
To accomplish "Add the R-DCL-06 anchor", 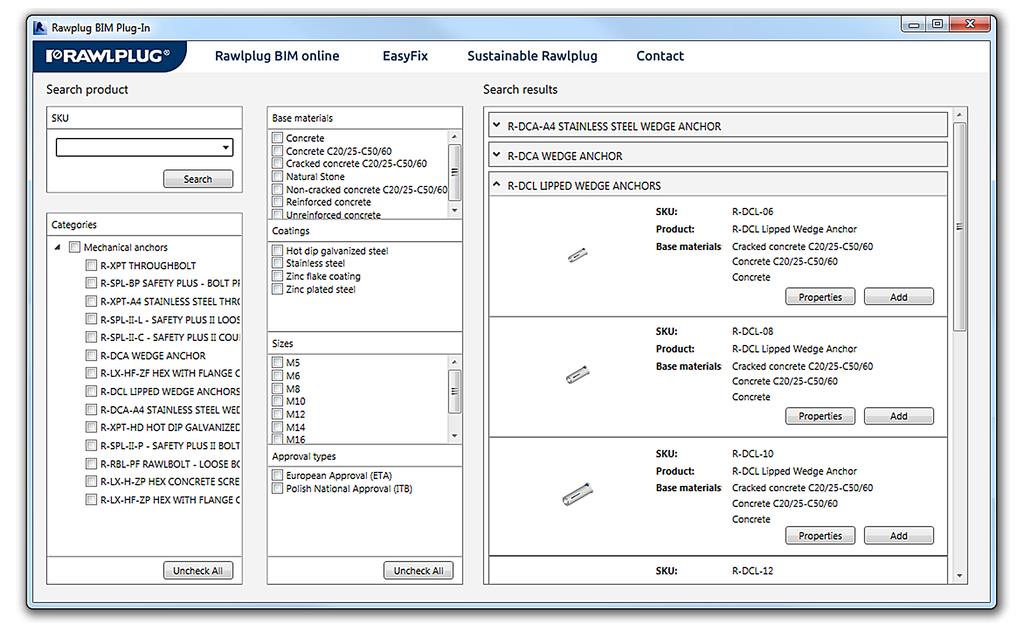I will point(899,297).
